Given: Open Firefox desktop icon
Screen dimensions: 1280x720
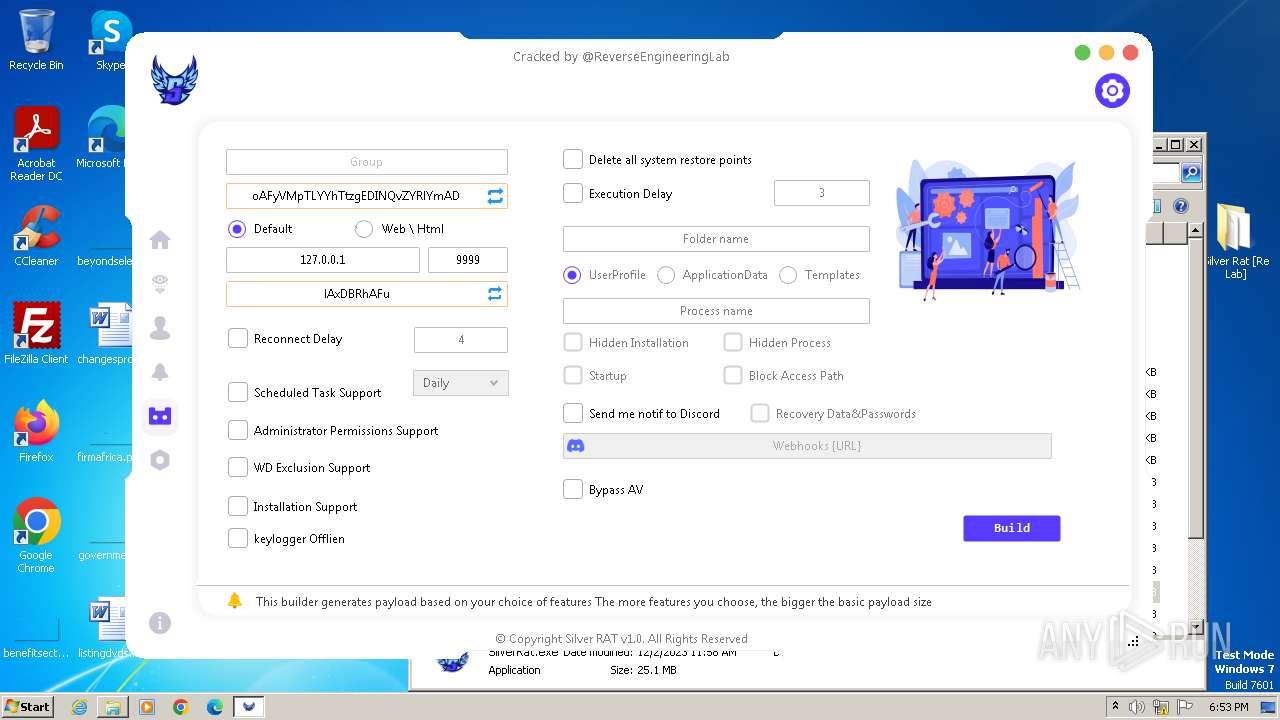Looking at the screenshot, I should [x=36, y=432].
